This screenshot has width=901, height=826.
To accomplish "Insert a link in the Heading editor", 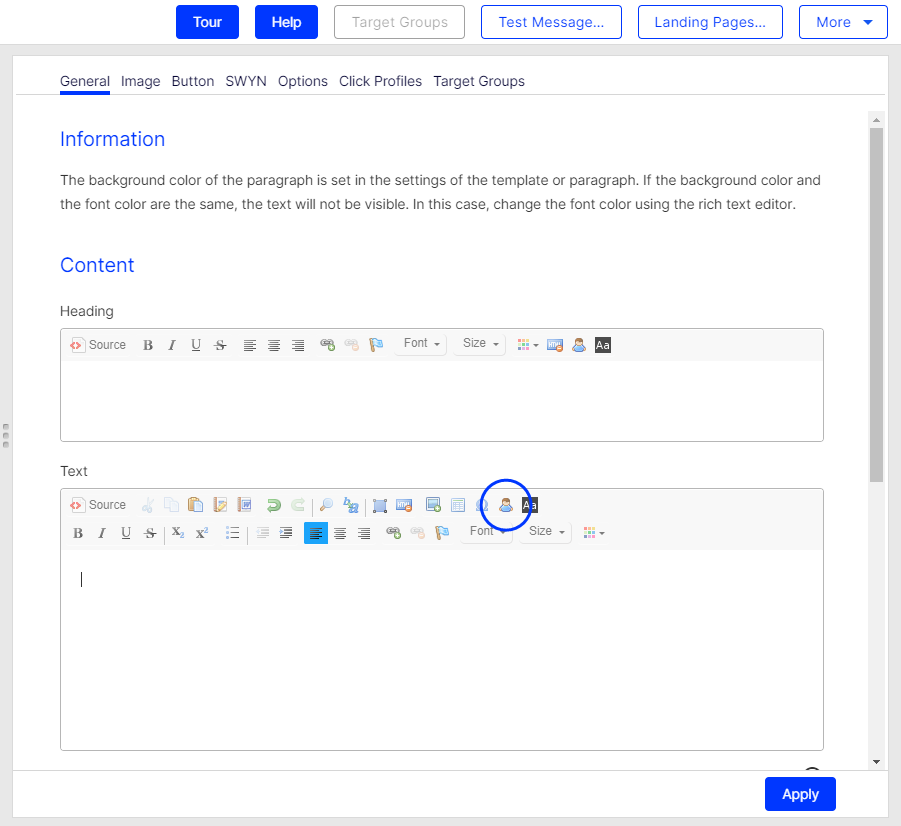I will pos(327,345).
